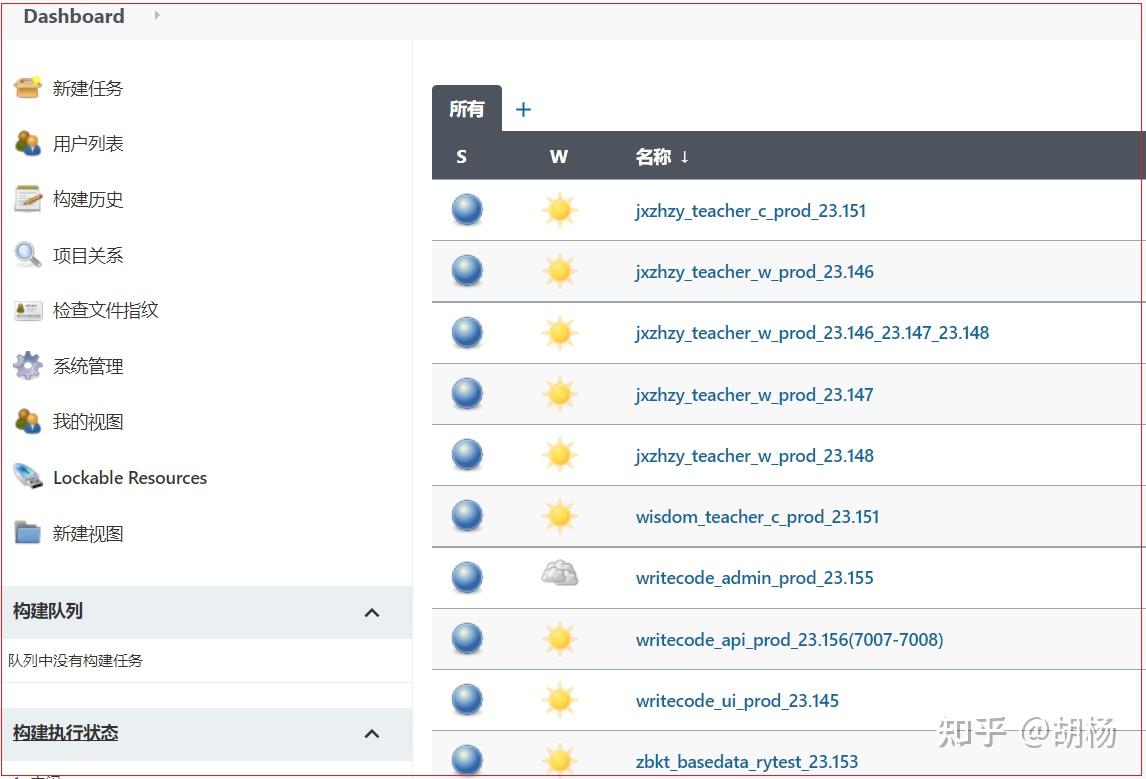This screenshot has width=1146, height=779.
Task: Click blue status ball for zbkt_basedata_rytest_23.153
Action: tap(467, 760)
